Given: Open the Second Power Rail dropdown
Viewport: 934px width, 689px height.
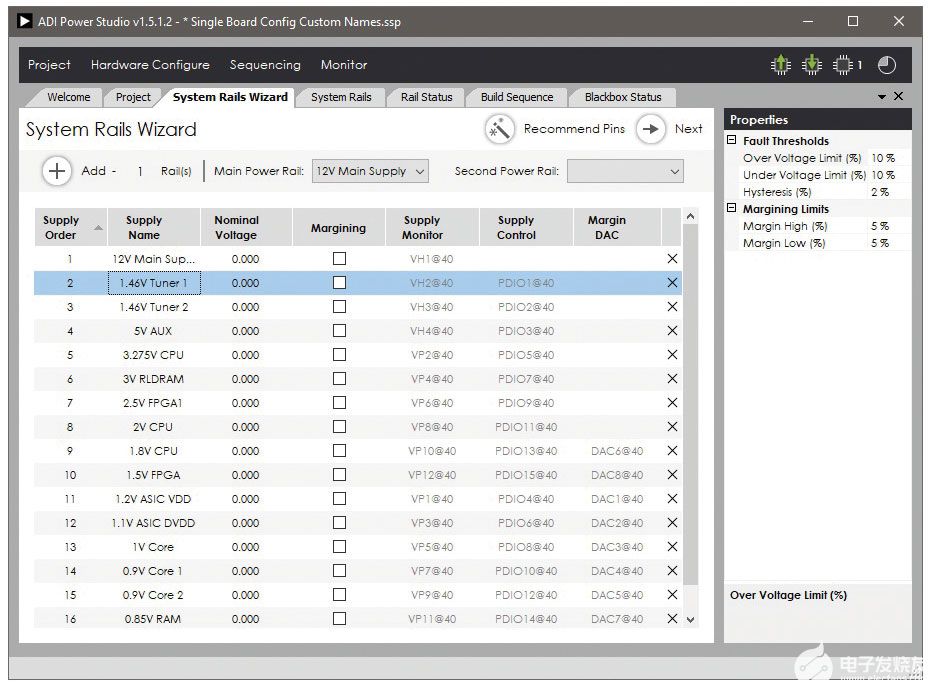Looking at the screenshot, I should coord(625,171).
